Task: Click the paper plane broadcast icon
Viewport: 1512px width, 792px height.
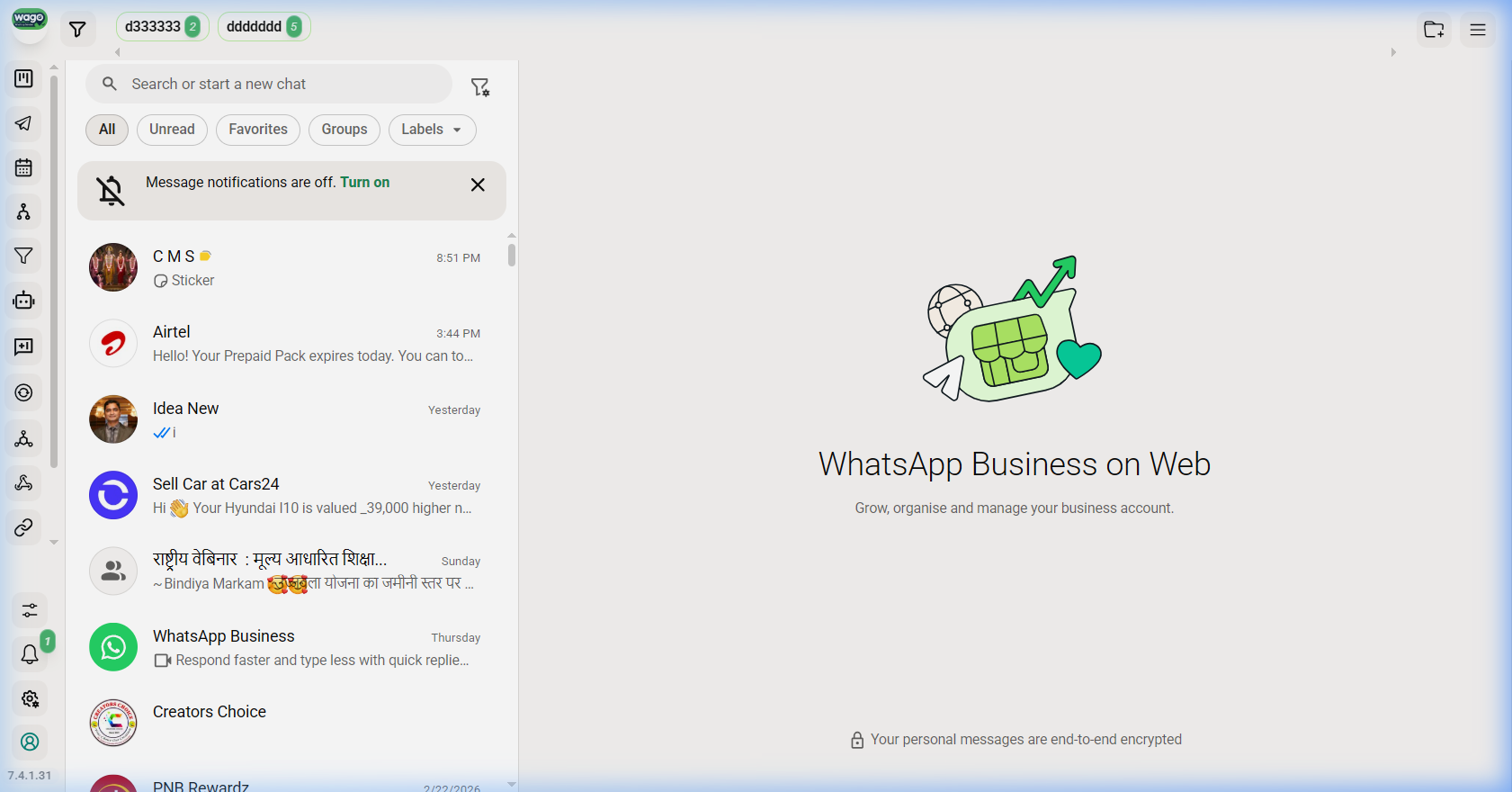Action: (x=24, y=123)
